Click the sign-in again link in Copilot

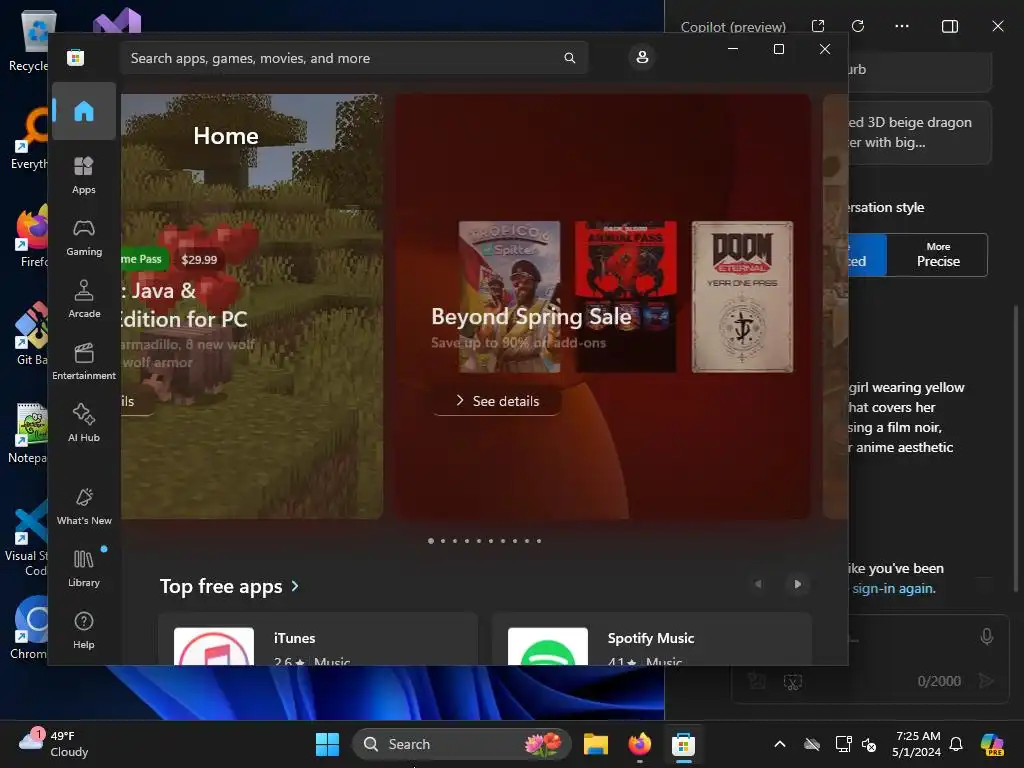[893, 588]
